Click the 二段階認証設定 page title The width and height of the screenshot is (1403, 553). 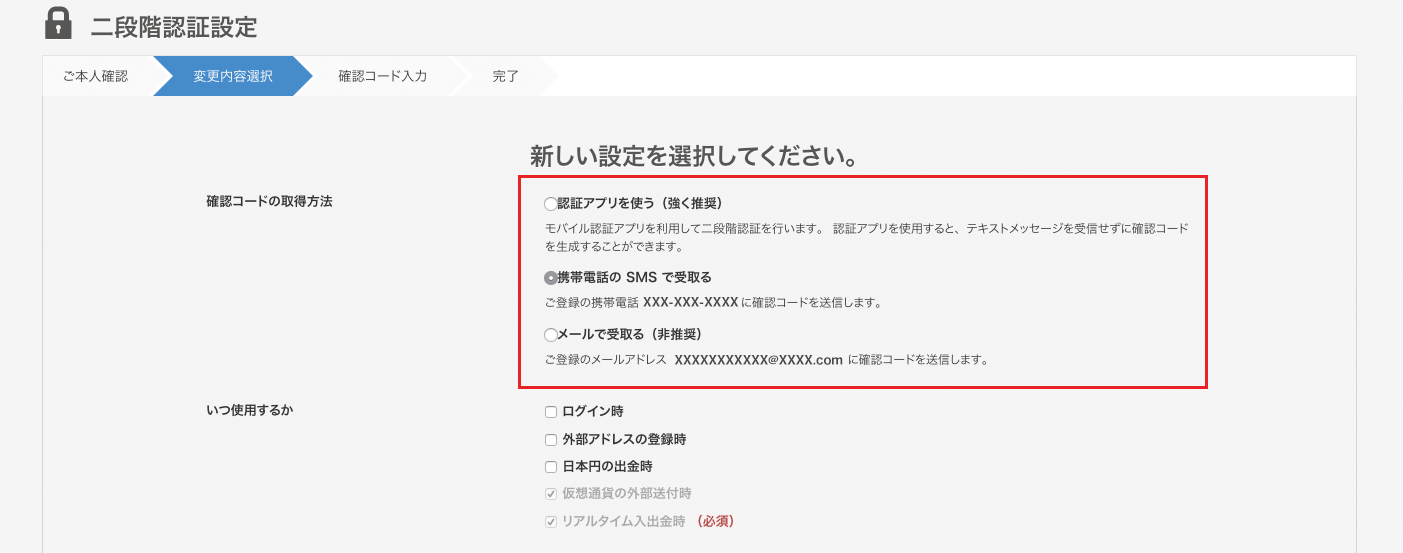[x=174, y=27]
